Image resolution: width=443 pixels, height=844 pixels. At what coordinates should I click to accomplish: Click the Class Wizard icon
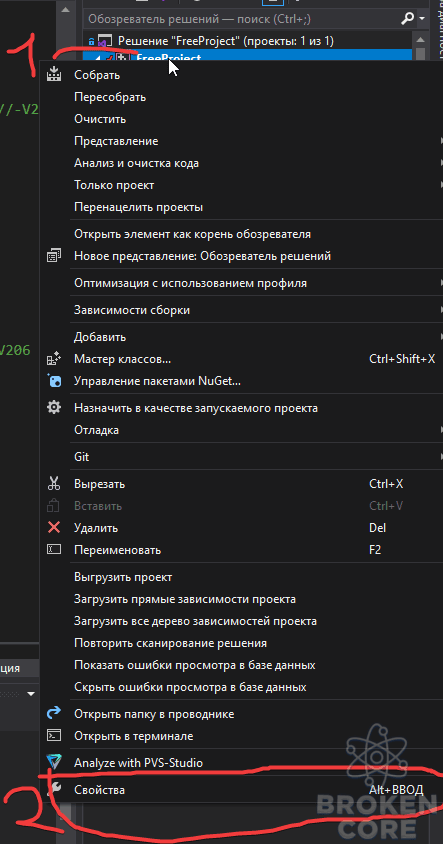(x=54, y=359)
